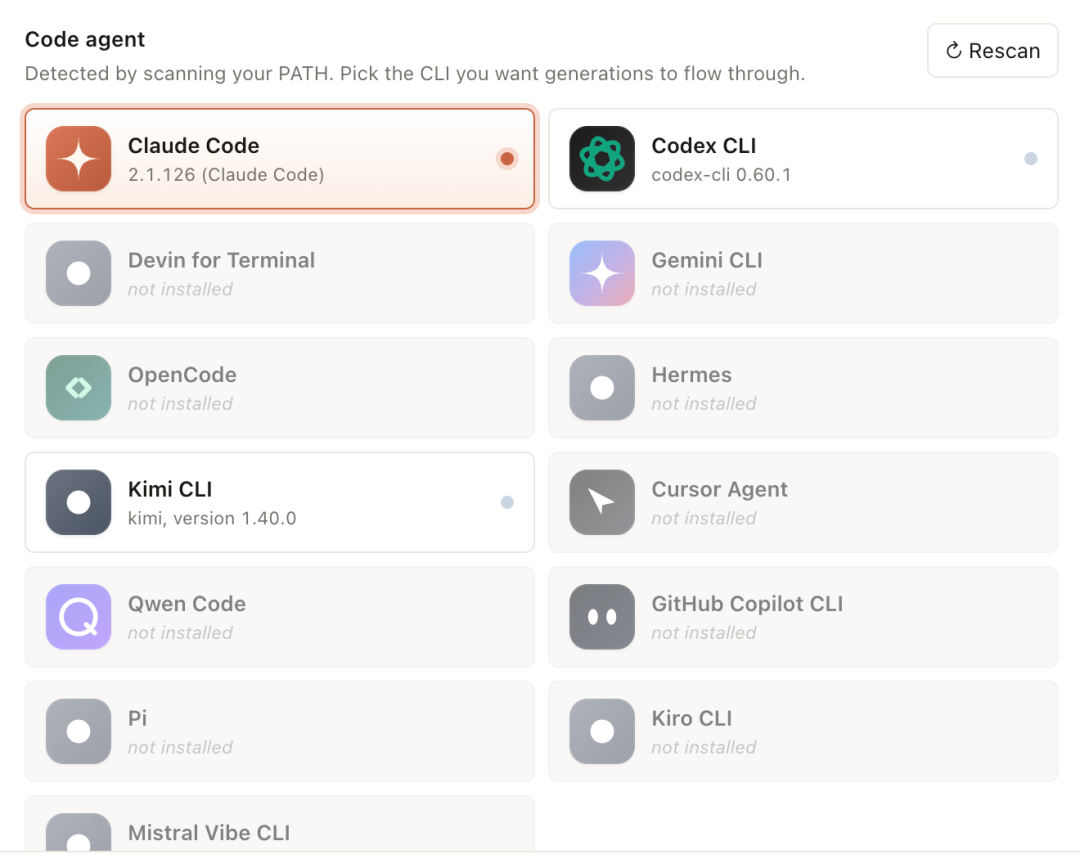
Task: Click version text "kimi, version 1.40.0"
Action: click(x=212, y=518)
